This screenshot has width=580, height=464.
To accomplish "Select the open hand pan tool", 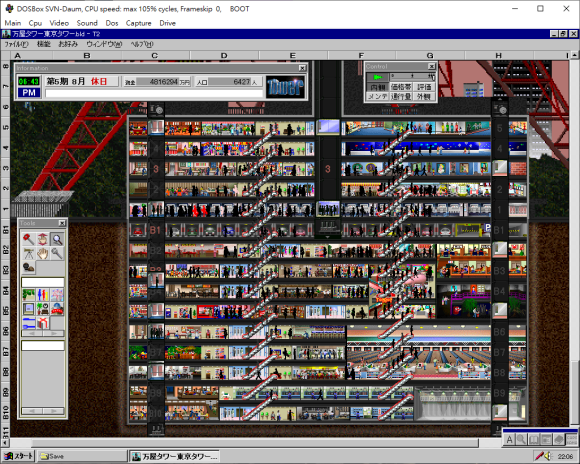I will coord(43,253).
